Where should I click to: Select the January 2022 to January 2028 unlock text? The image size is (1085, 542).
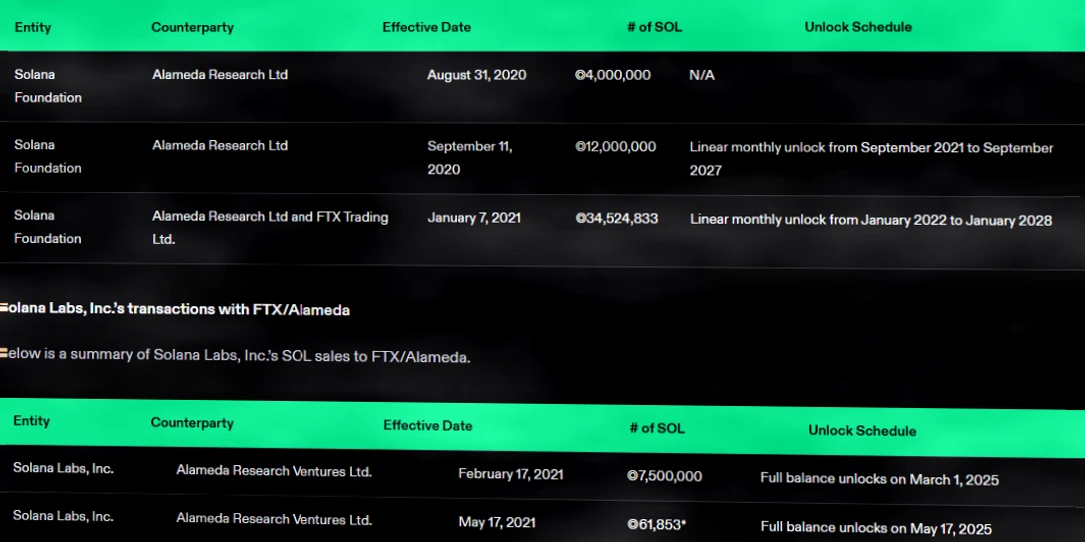click(870, 220)
